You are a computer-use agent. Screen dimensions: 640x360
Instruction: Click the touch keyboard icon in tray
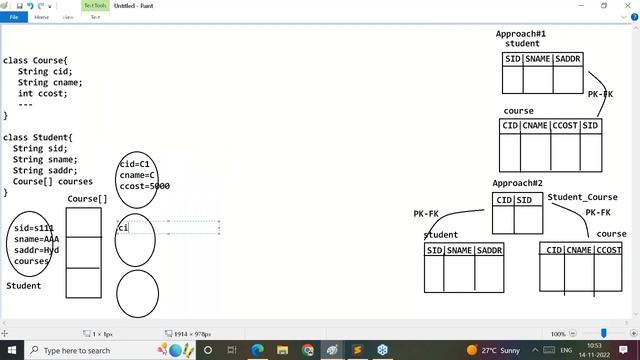(549, 350)
